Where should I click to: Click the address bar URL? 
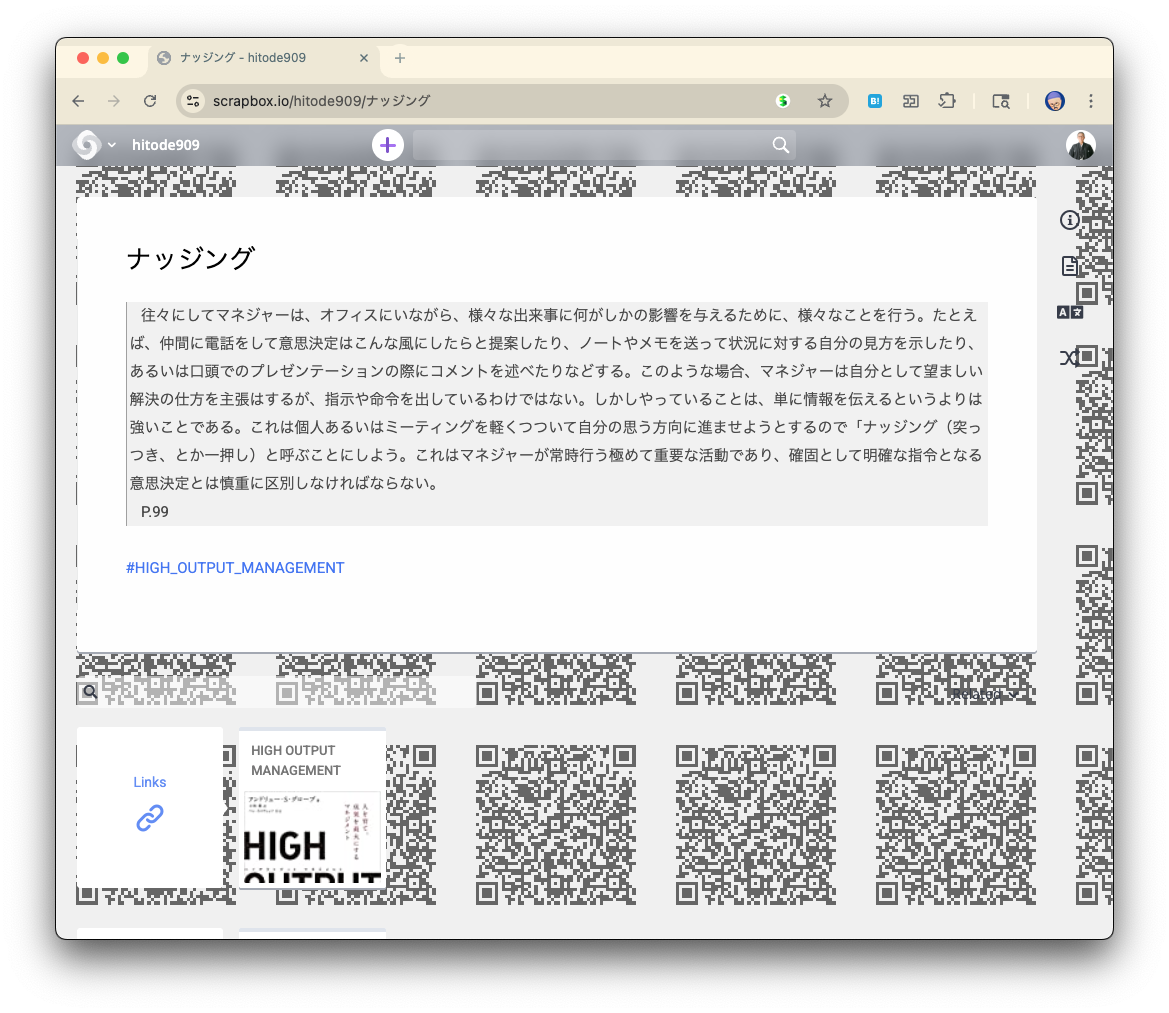click(x=321, y=101)
